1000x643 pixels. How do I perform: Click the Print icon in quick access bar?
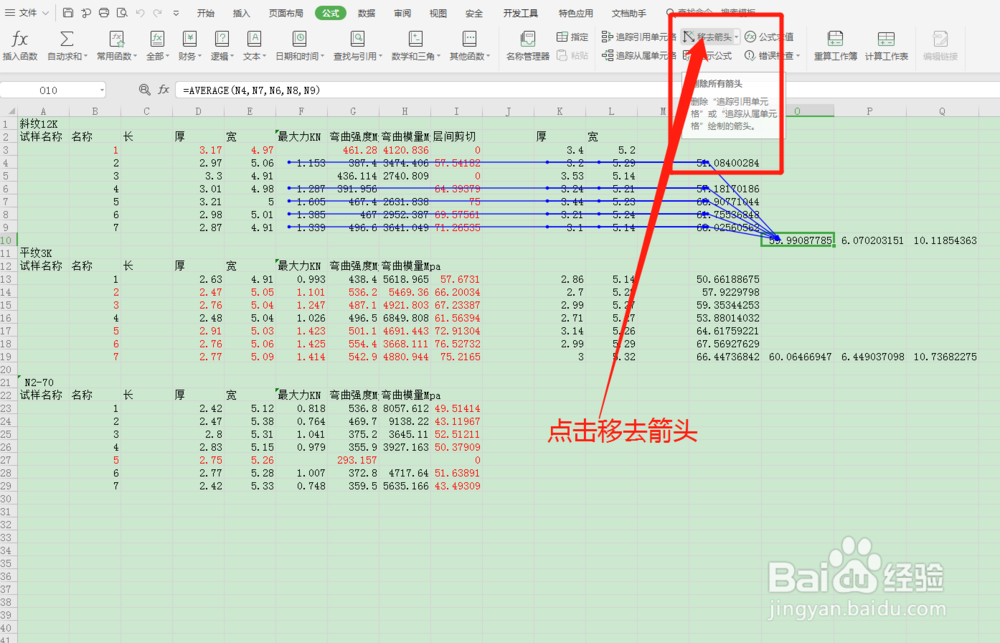103,13
